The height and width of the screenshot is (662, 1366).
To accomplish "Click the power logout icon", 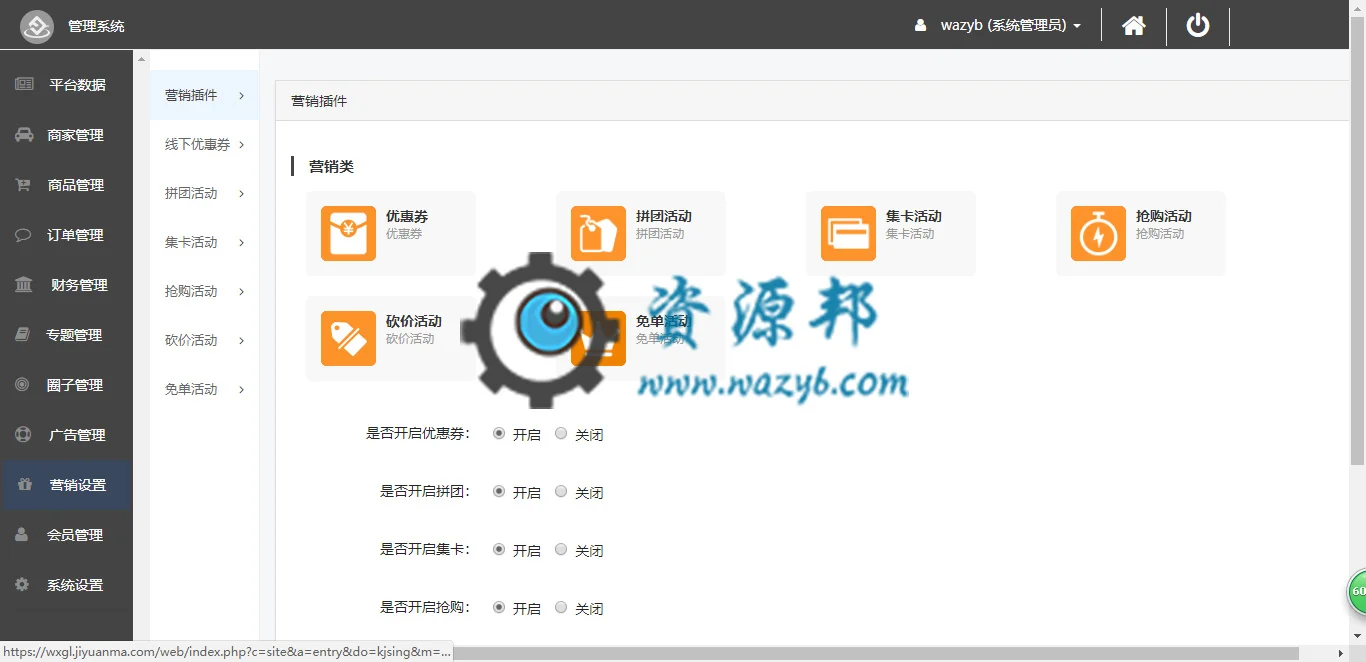I will point(1198,25).
